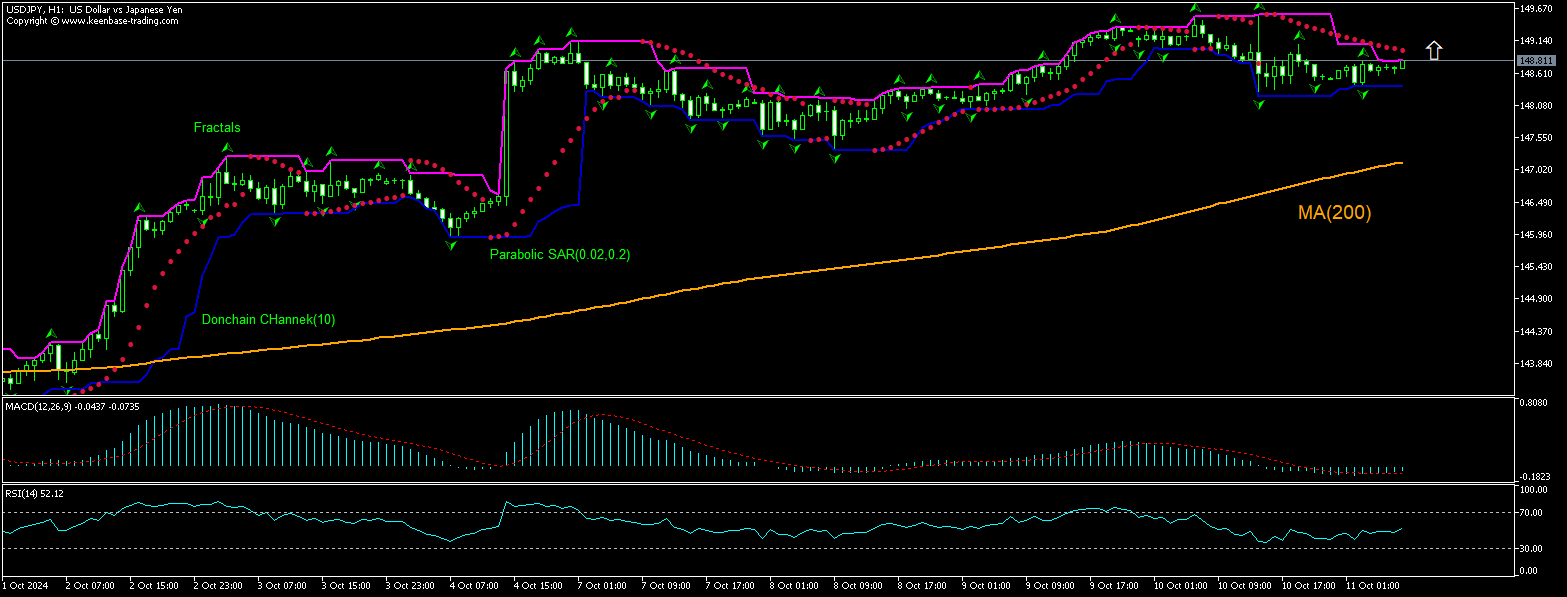Select the MA(200) text label
Image resolution: width=1567 pixels, height=597 pixels.
click(1334, 212)
